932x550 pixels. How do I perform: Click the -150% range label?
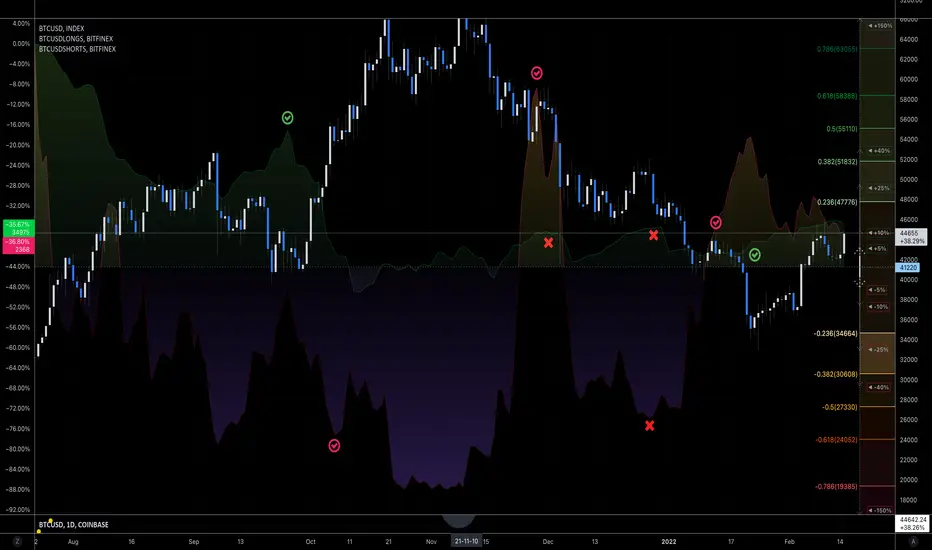879,510
